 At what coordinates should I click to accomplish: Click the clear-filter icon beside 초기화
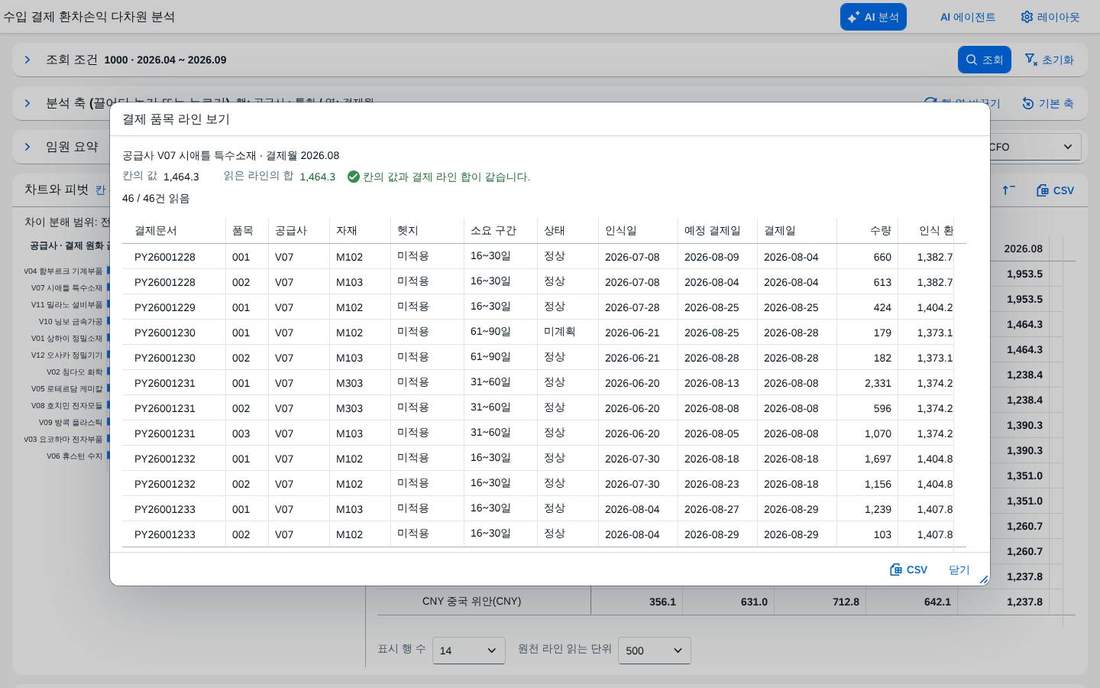point(1031,60)
